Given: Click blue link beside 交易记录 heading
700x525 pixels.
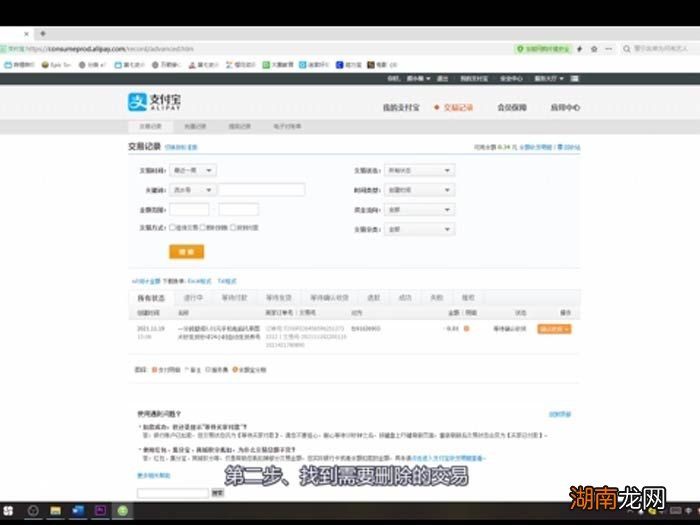Looking at the screenshot, I should coord(181,147).
